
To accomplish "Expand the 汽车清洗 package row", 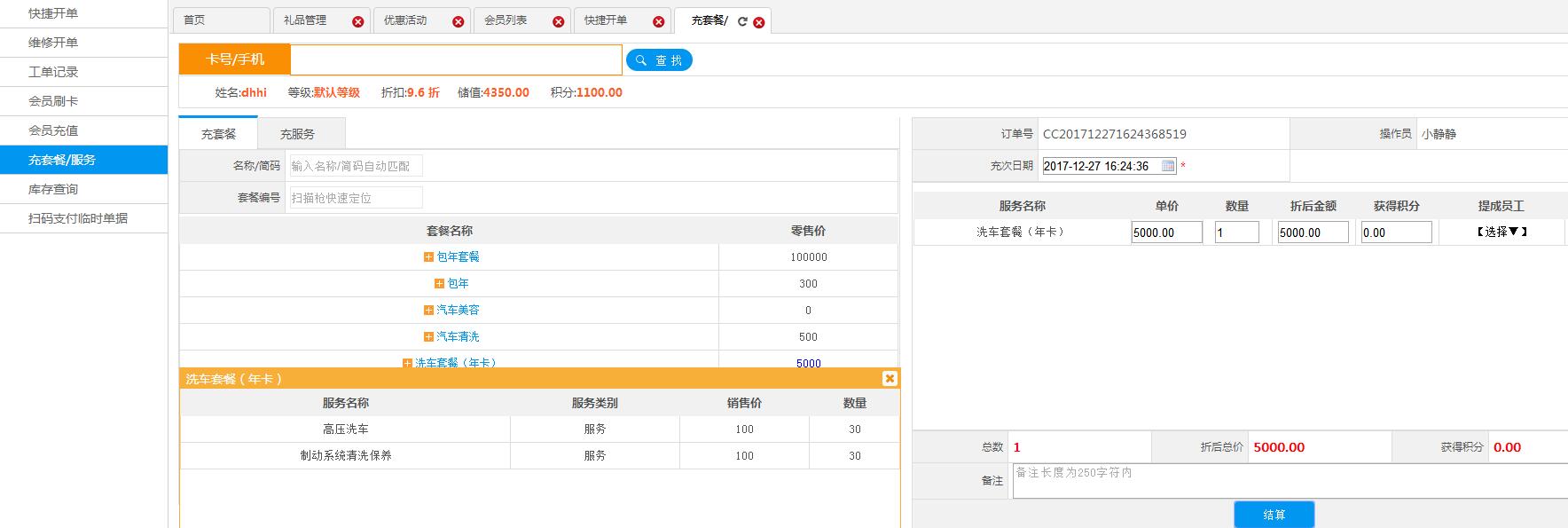I will click(x=428, y=337).
